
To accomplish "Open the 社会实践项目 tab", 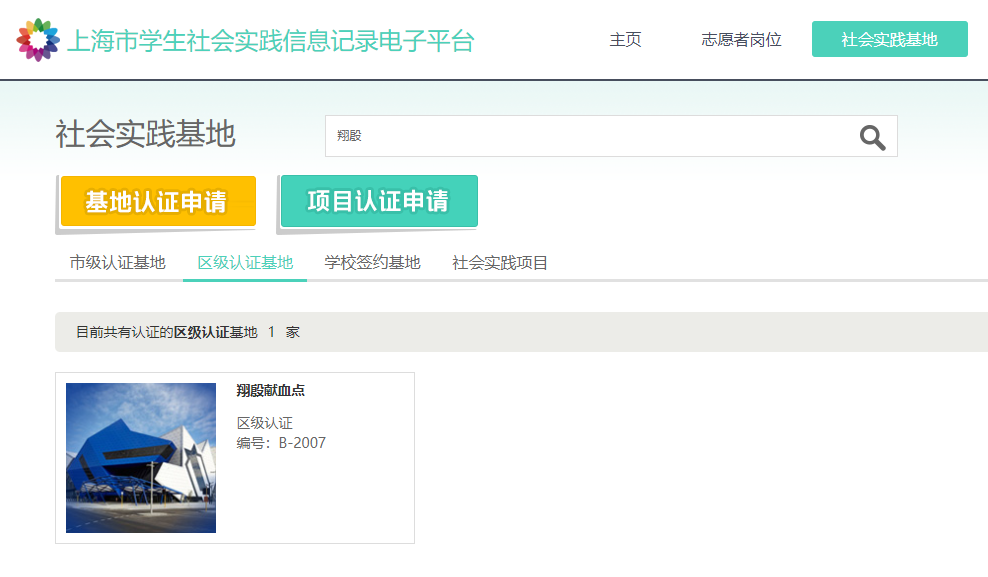I will click(x=500, y=263).
